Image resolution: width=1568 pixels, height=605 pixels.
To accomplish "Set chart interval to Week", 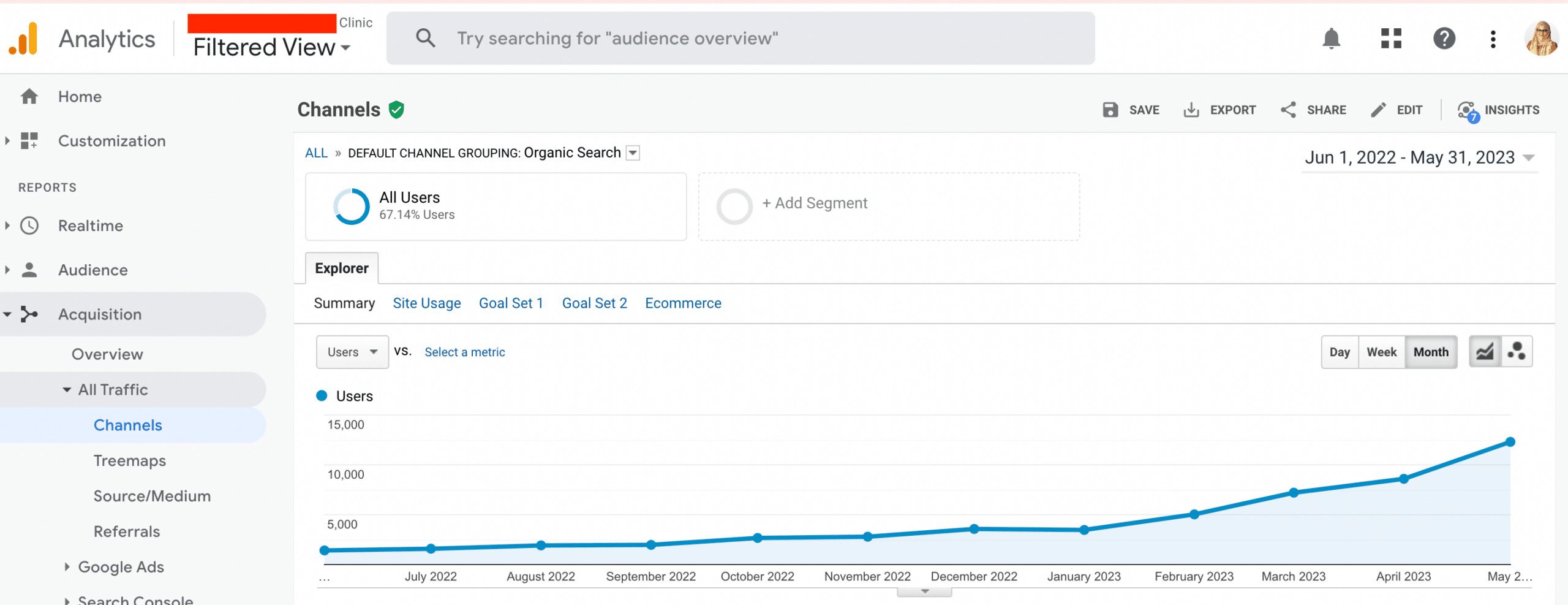I will pos(1382,352).
